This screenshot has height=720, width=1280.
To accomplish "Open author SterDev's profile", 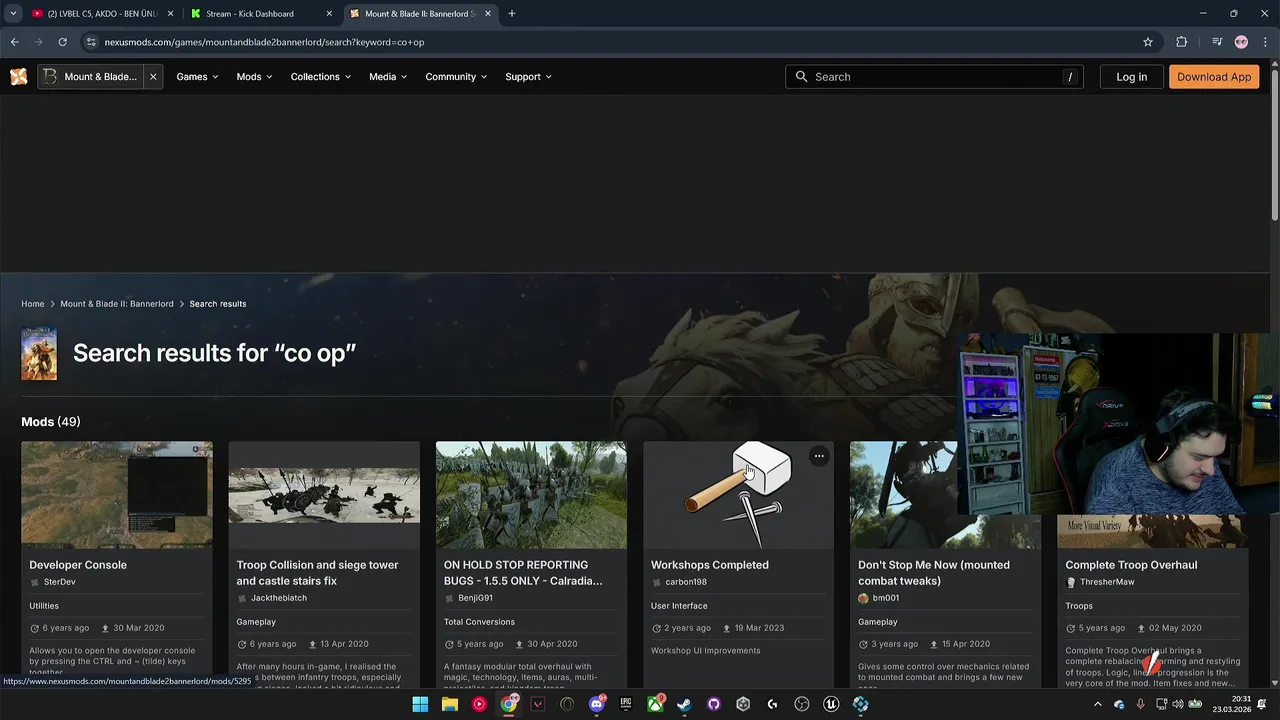I will pos(59,582).
